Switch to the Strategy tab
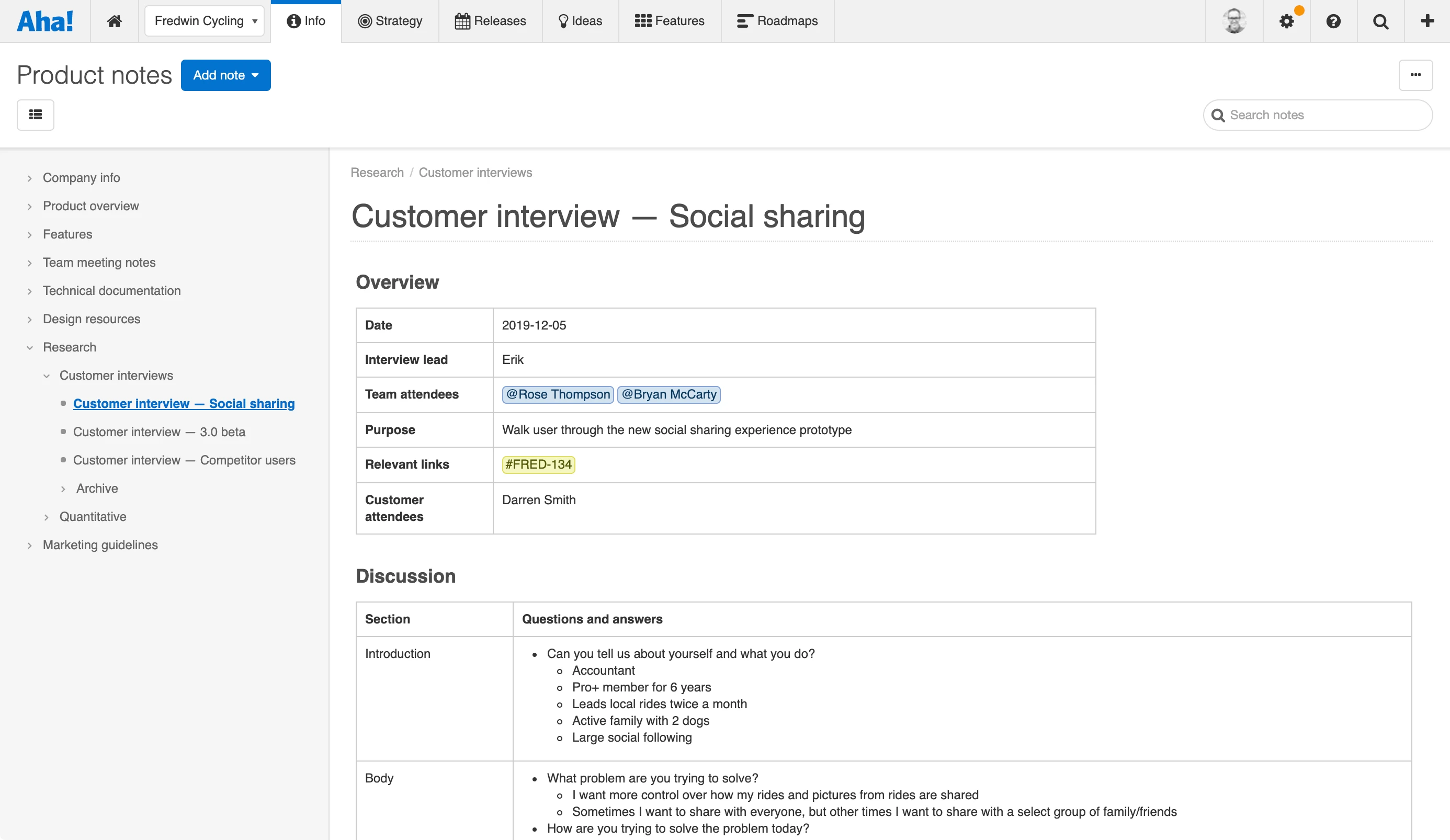 [390, 21]
